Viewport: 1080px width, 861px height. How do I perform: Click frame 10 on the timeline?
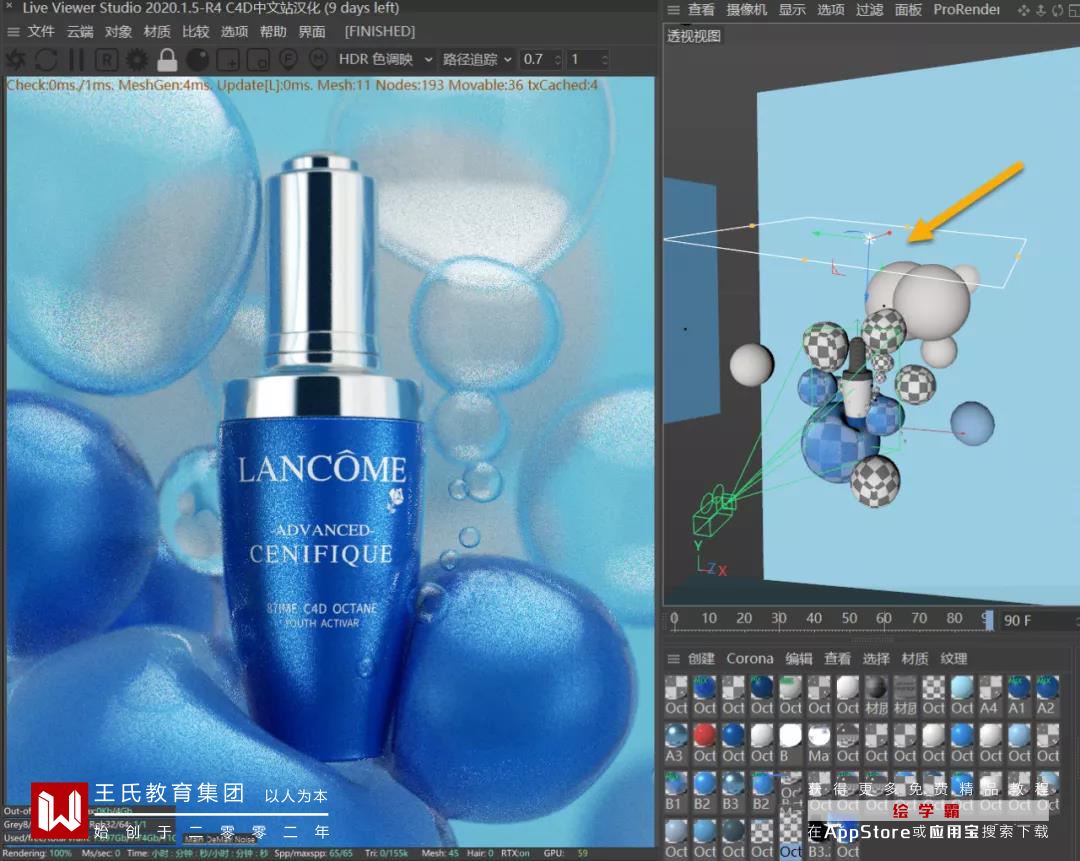pos(709,618)
